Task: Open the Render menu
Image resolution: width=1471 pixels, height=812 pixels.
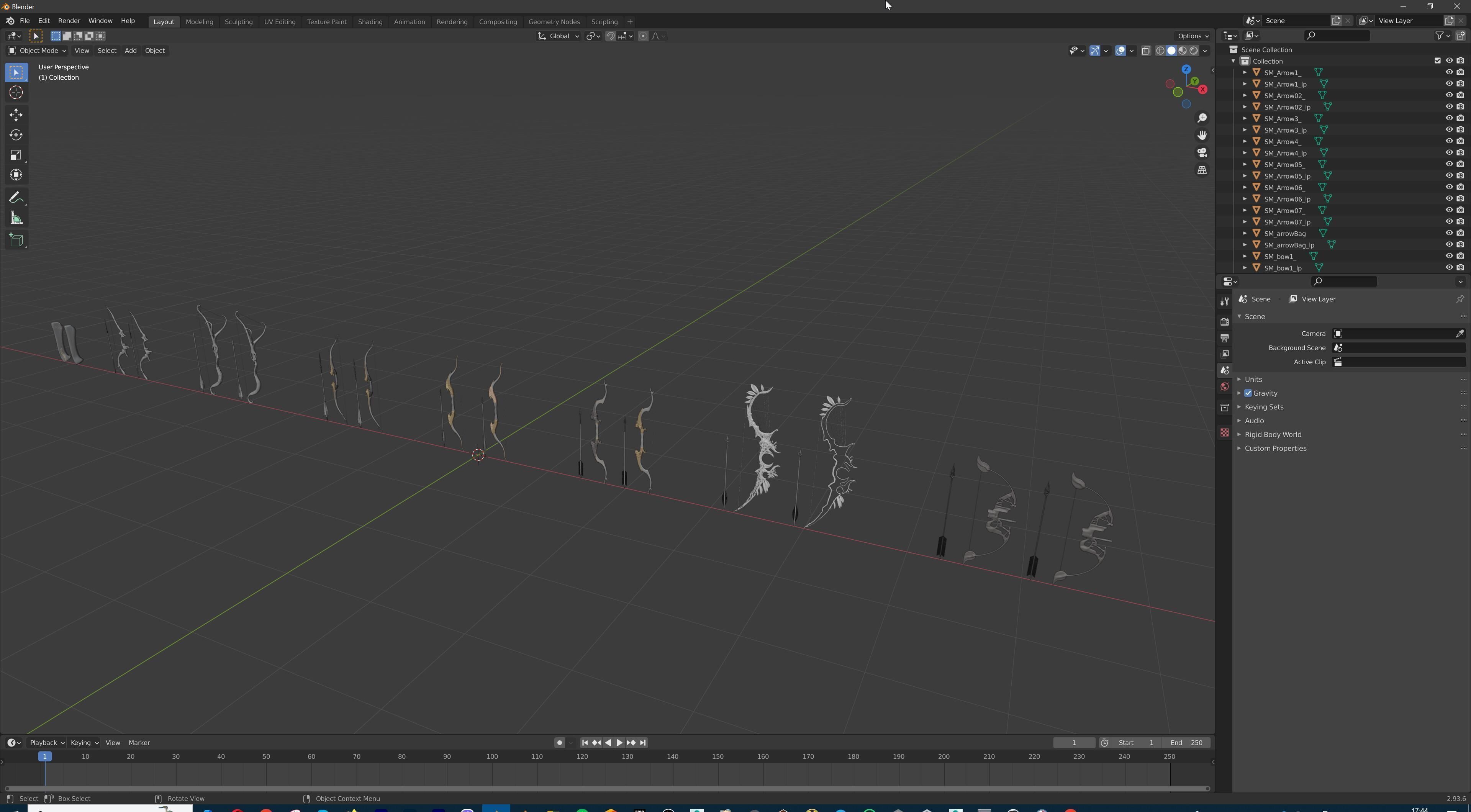Action: 69,21
